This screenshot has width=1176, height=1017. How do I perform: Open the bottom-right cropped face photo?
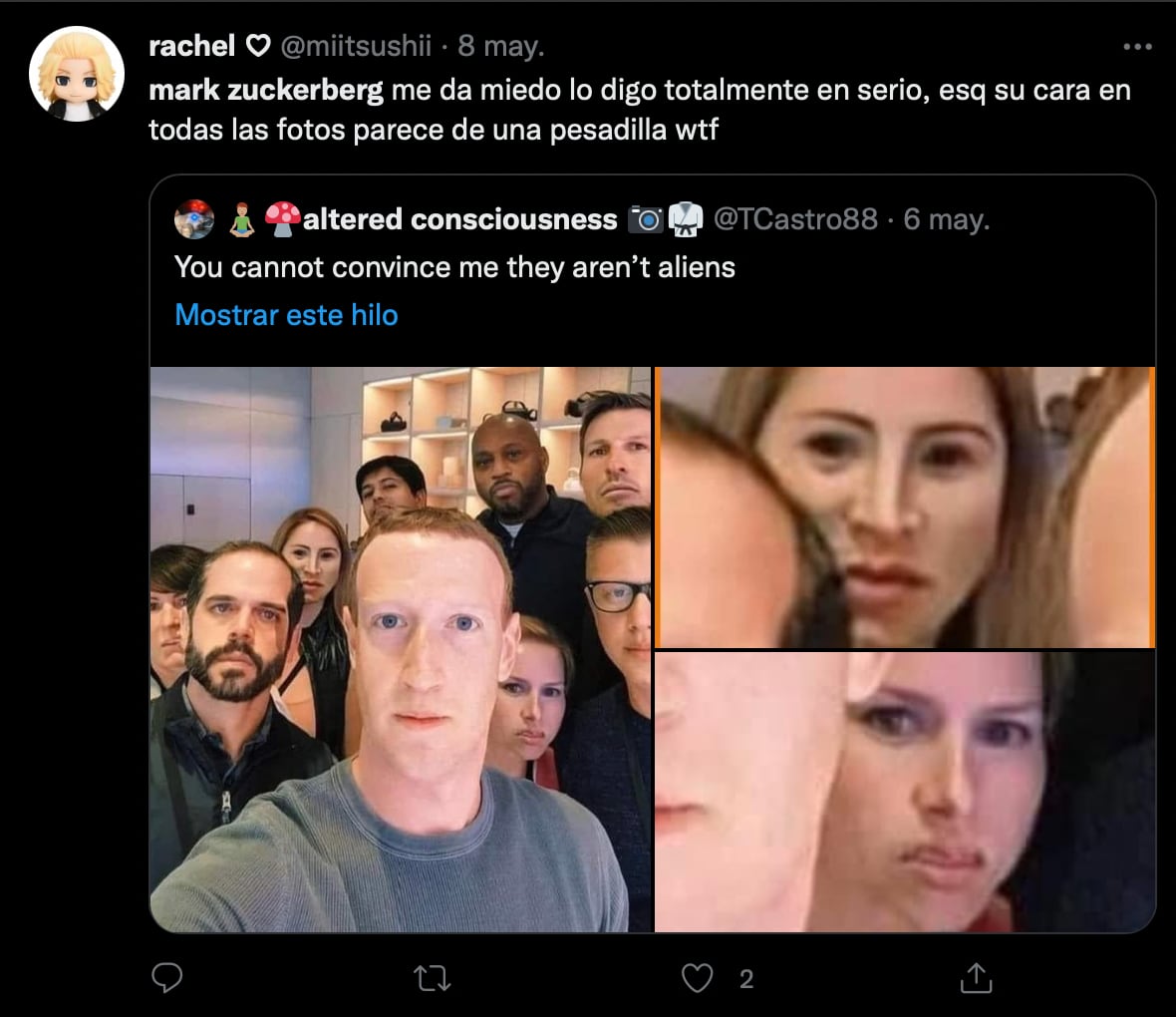[x=905, y=792]
